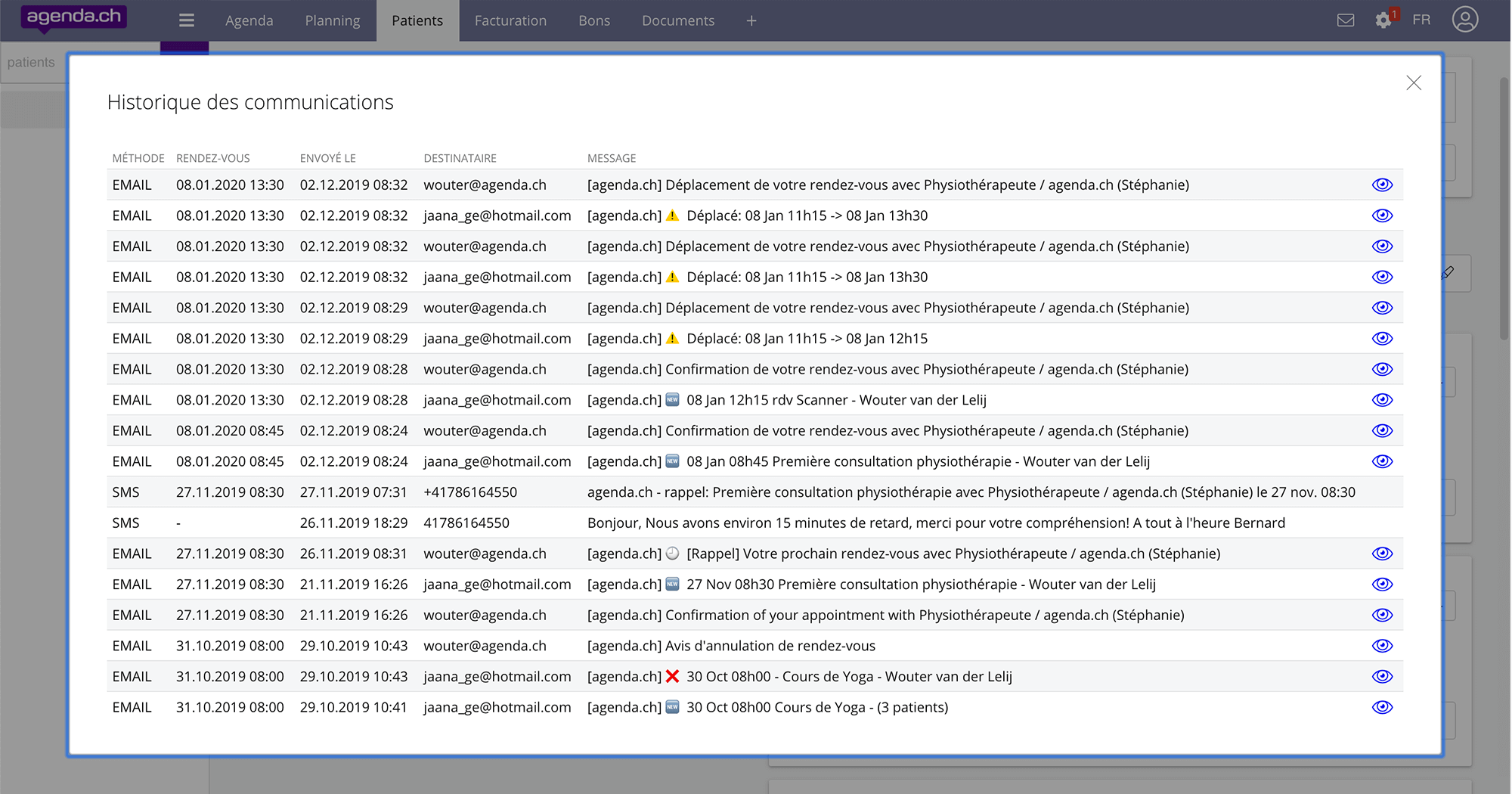Switch to the Planning tab
1512x794 pixels.
pyautogui.click(x=333, y=20)
